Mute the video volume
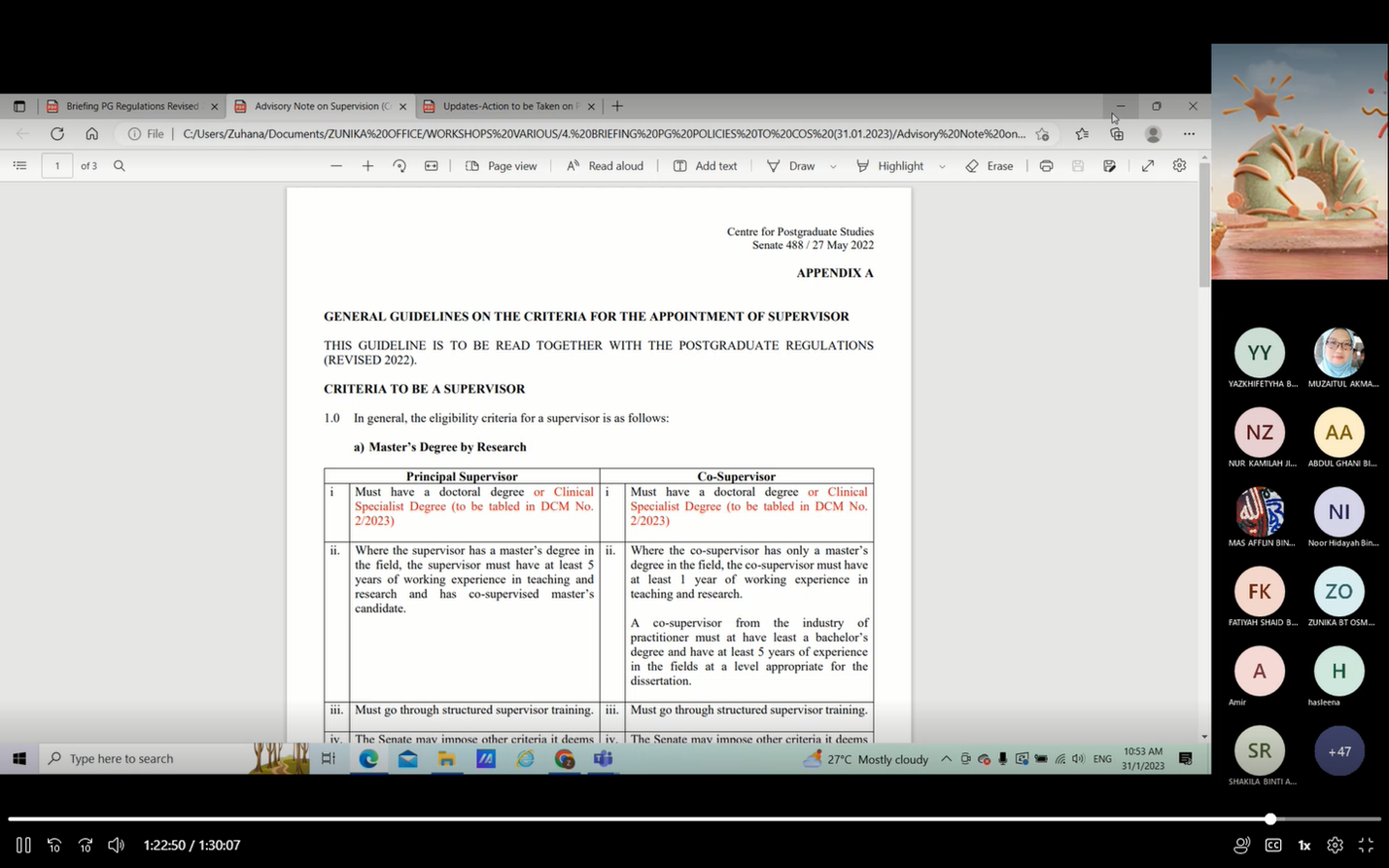This screenshot has height=868, width=1389. 116,845
